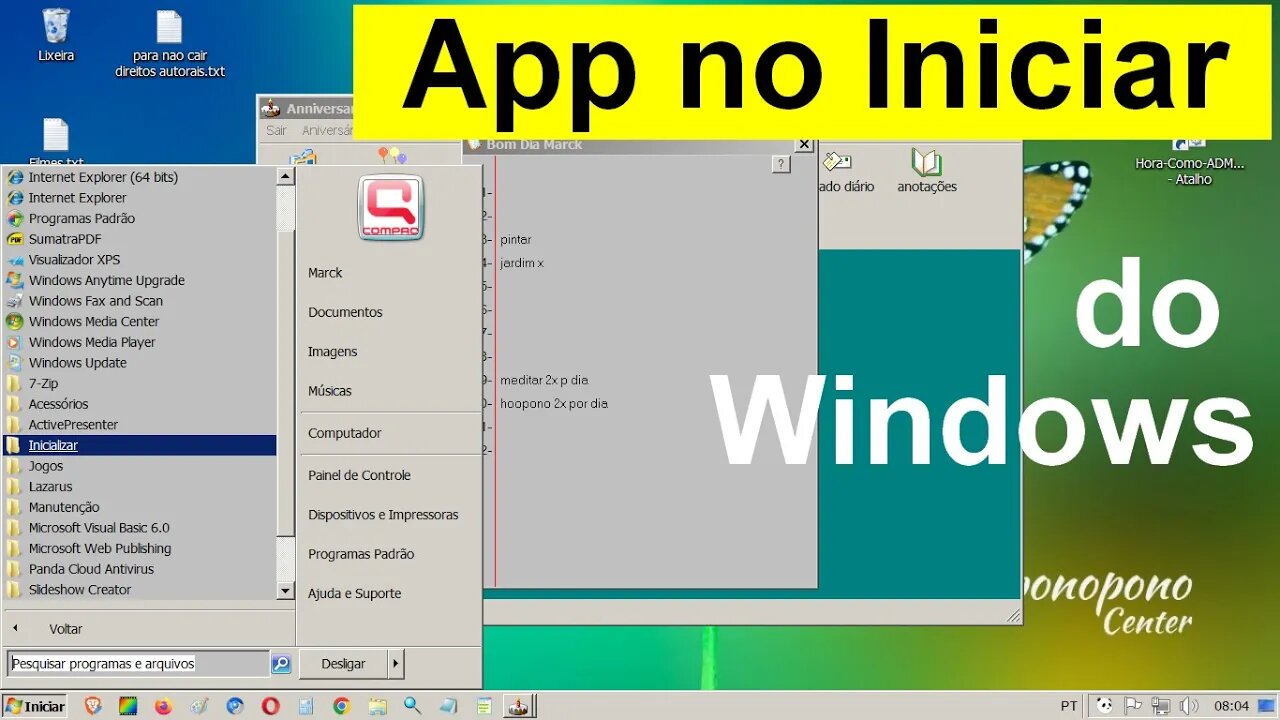
Task: Click the Iniciar start button
Action: coord(35,706)
